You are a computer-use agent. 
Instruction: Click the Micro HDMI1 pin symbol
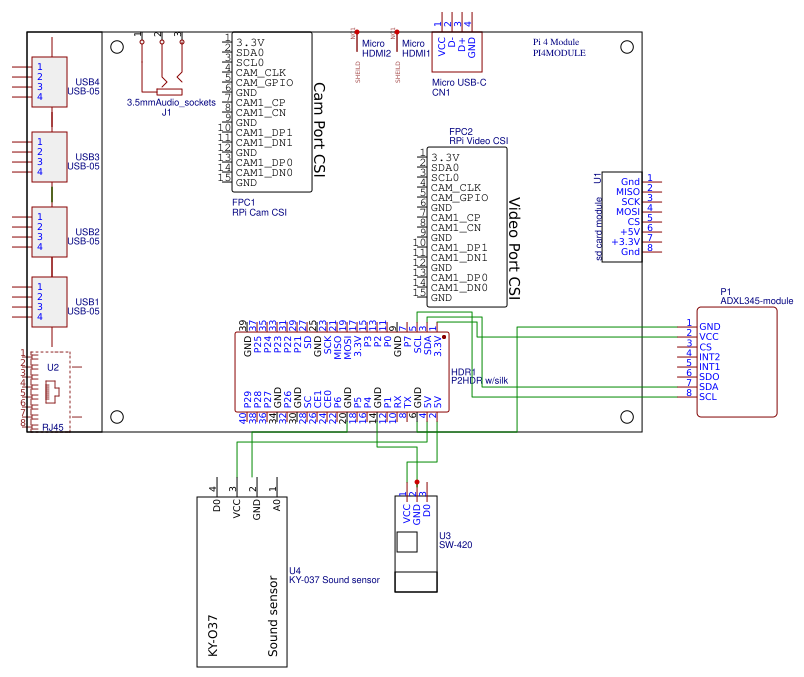[x=397, y=41]
